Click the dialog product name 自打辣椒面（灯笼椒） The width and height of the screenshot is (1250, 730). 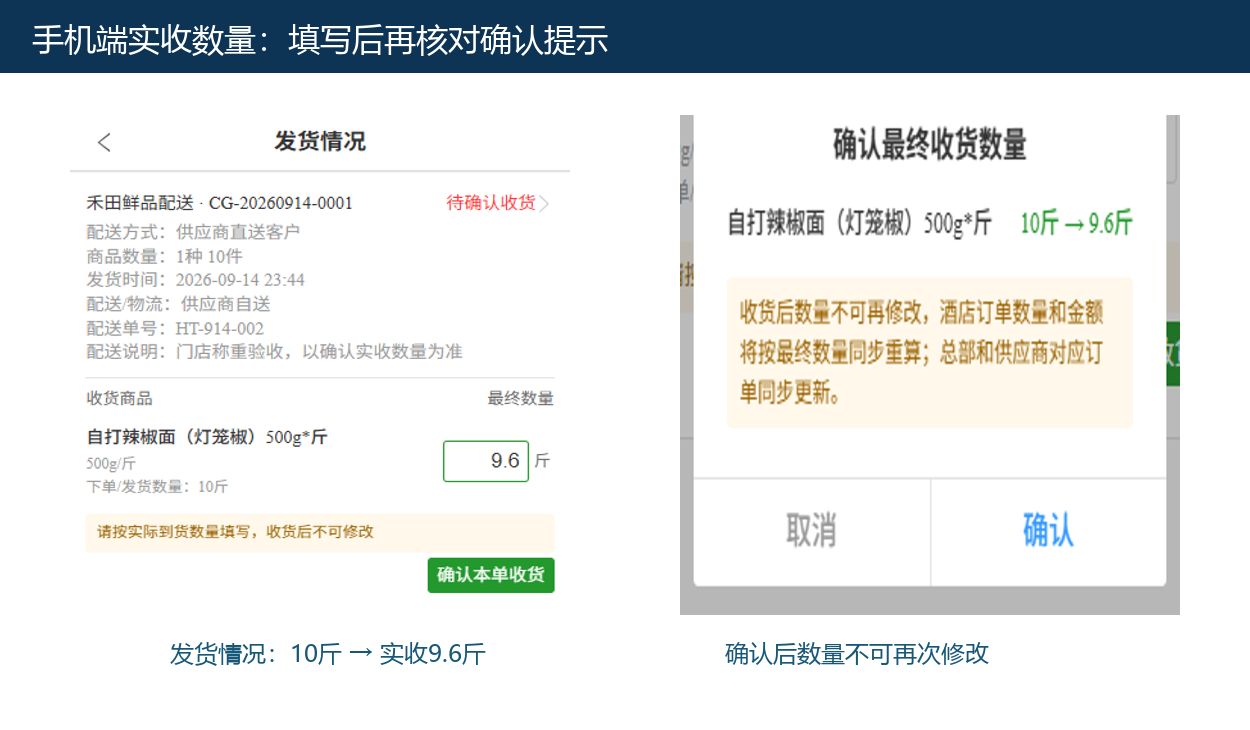(859, 223)
